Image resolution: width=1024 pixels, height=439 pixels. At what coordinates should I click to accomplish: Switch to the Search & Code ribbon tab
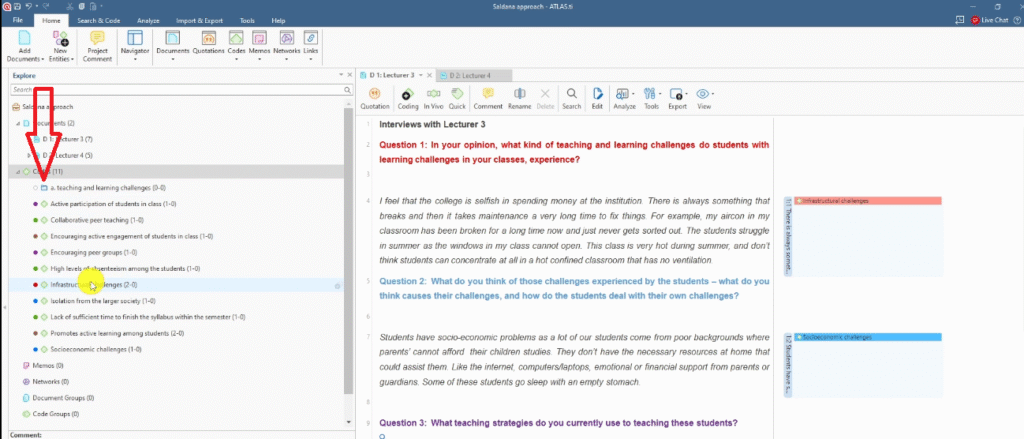(97, 20)
